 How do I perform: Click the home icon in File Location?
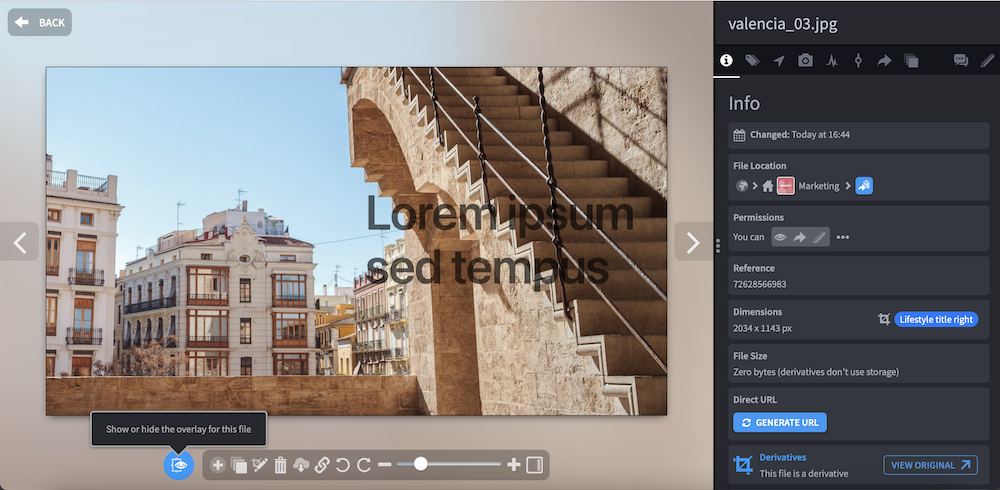pyautogui.click(x=768, y=186)
